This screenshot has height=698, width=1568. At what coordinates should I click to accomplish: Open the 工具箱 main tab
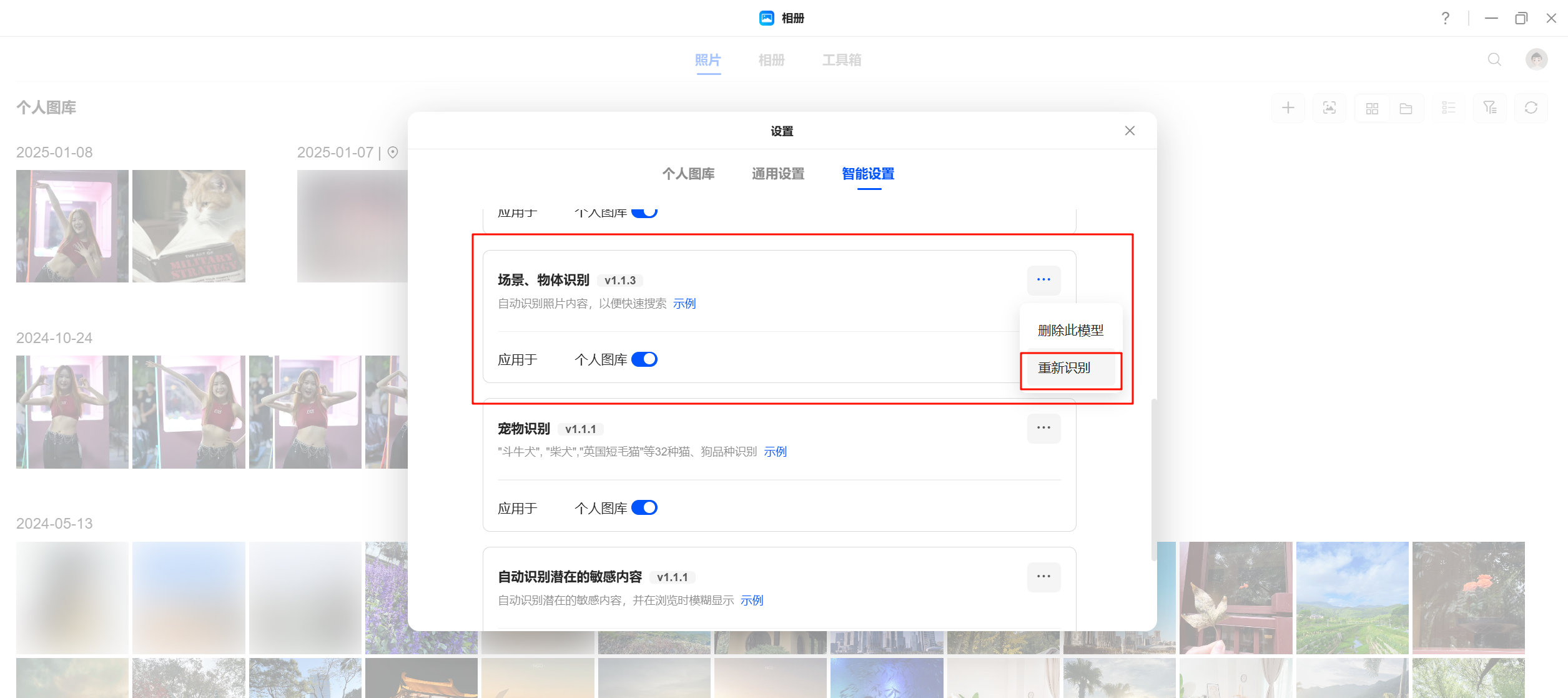842,60
